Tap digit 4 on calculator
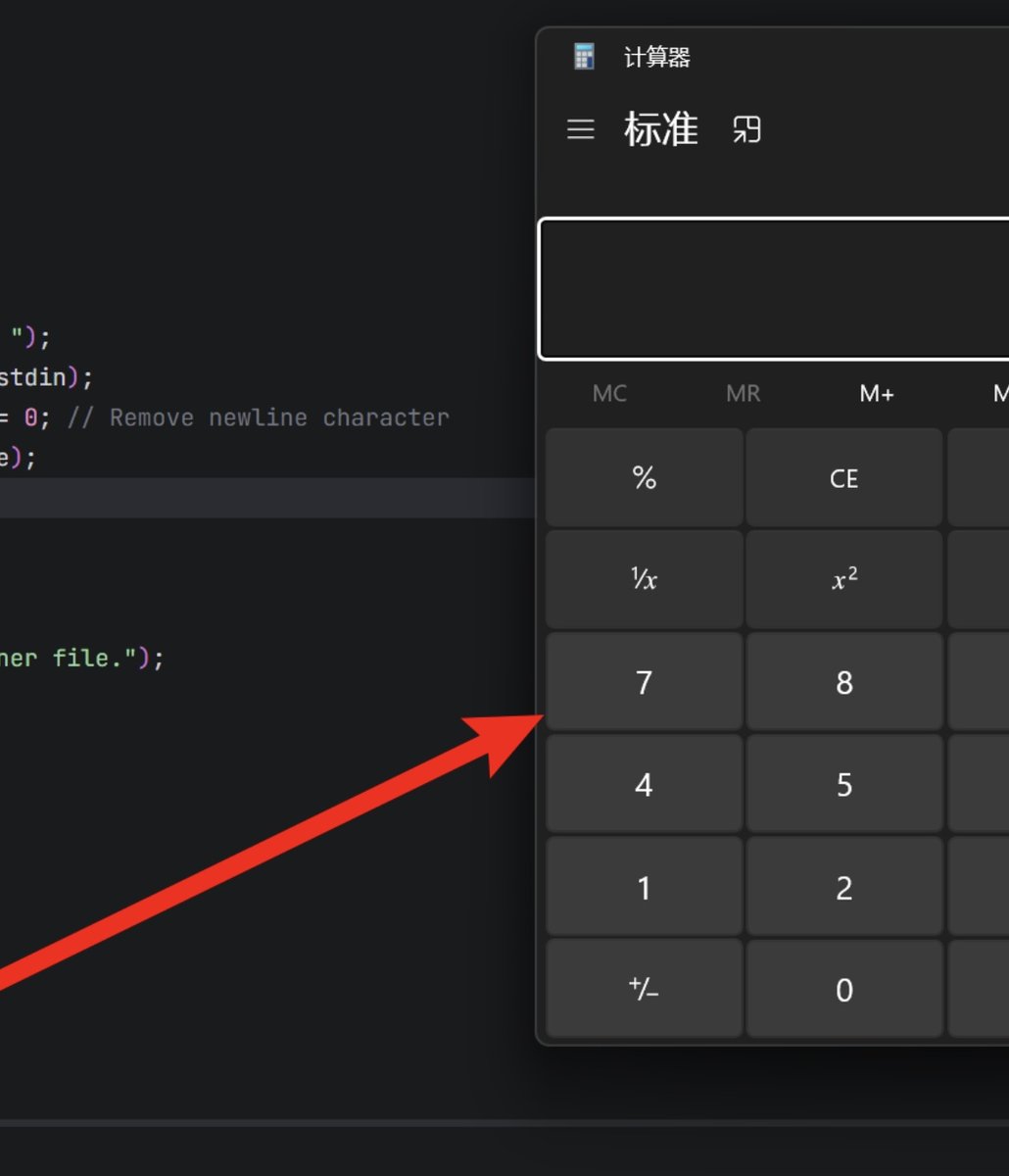 [644, 785]
